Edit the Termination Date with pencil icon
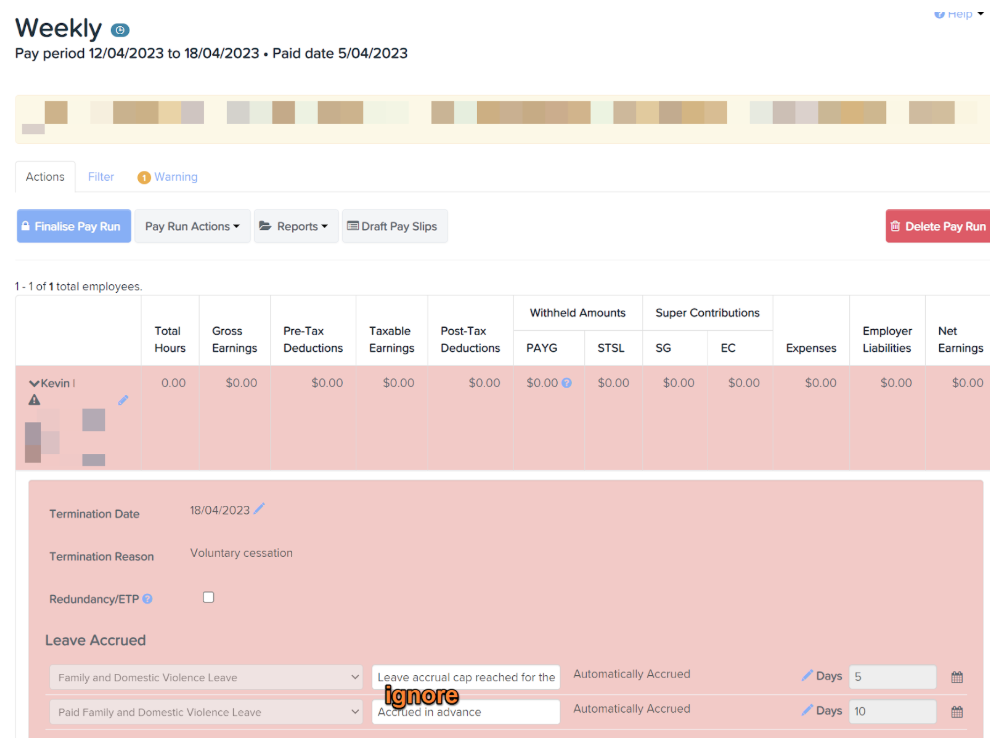990x738 pixels. tap(259, 509)
